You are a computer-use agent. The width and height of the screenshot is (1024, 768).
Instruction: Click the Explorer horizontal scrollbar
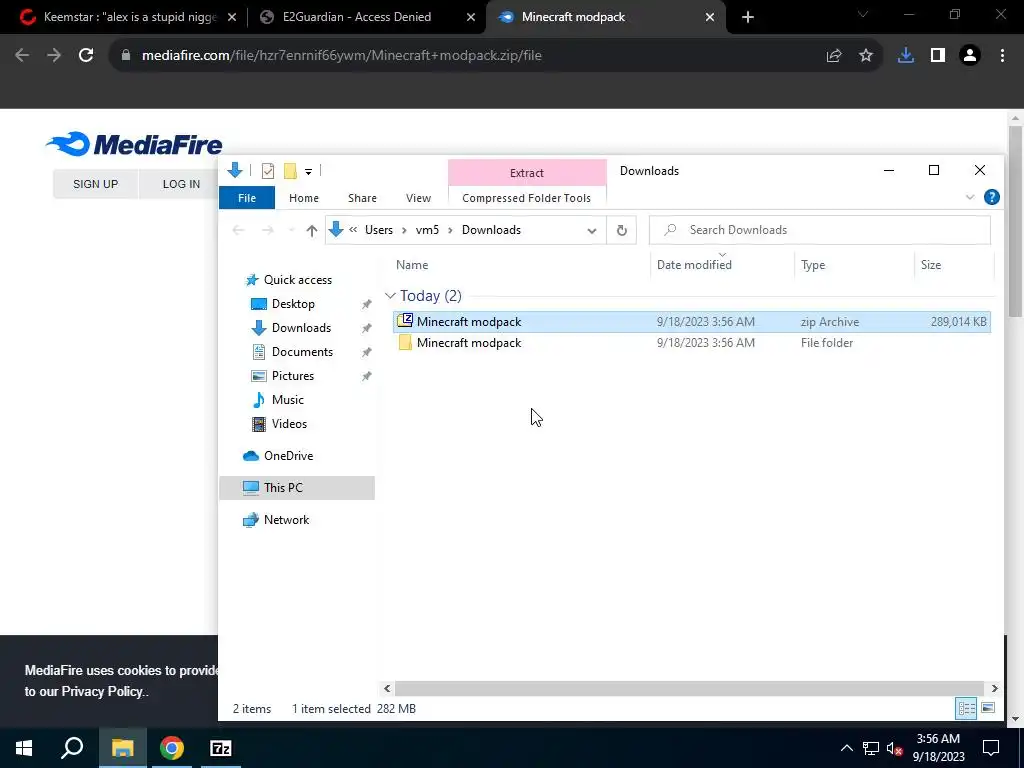coord(689,688)
